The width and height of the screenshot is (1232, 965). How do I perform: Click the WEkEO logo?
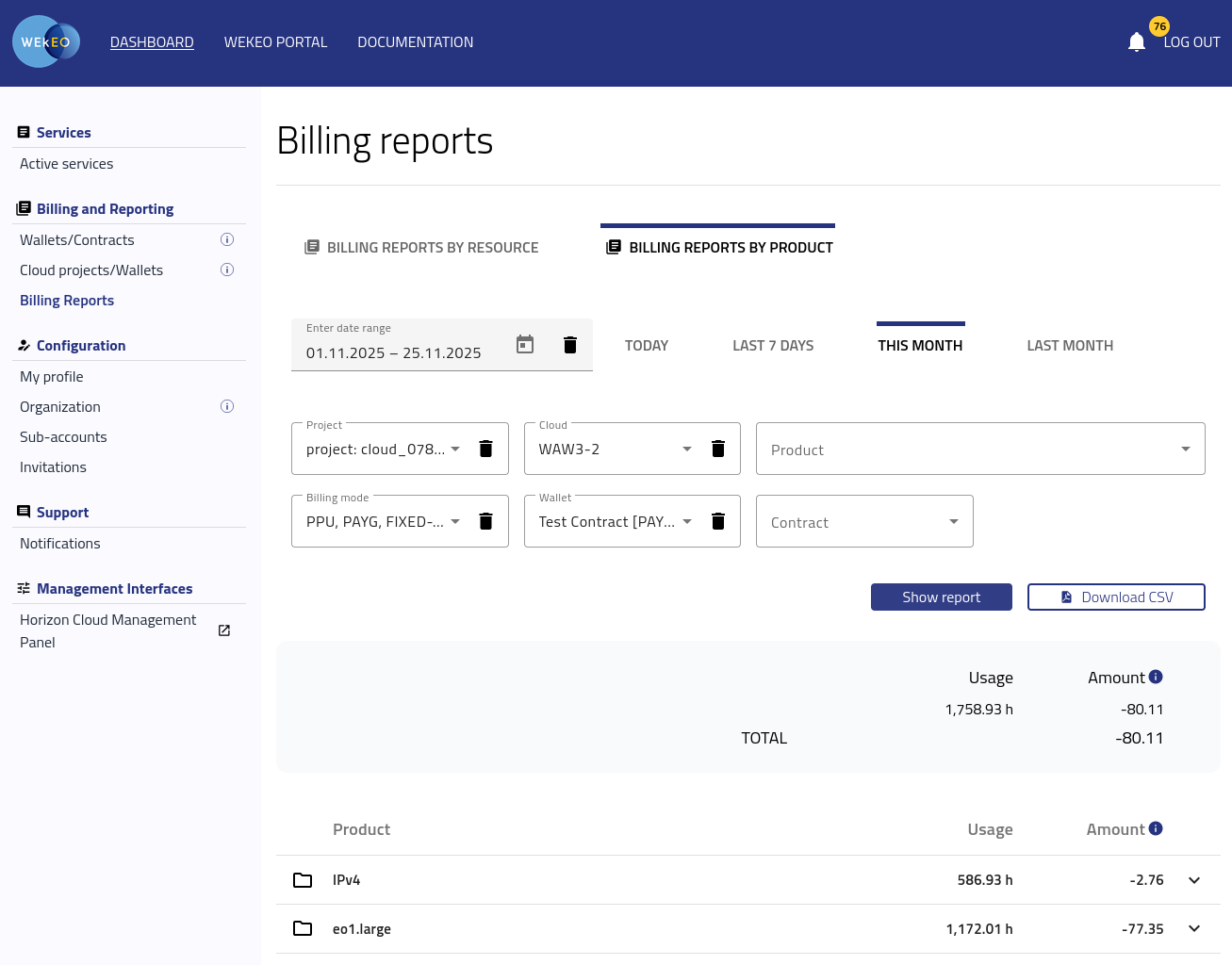[x=46, y=42]
